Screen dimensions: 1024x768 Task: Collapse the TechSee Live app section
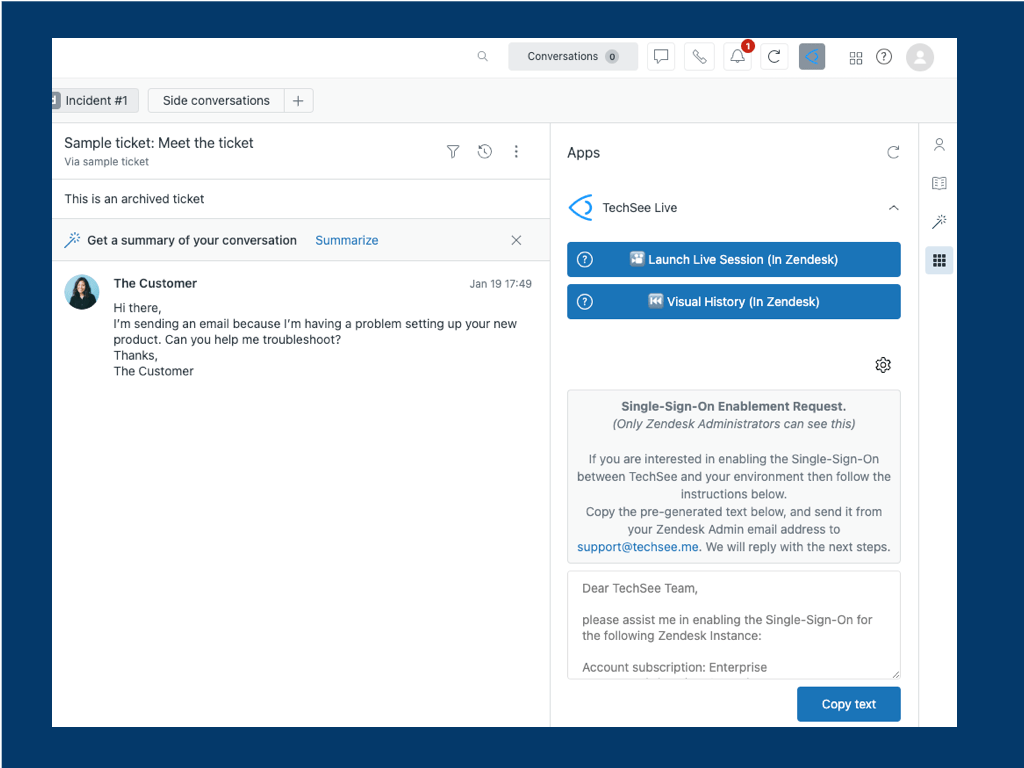(x=893, y=208)
